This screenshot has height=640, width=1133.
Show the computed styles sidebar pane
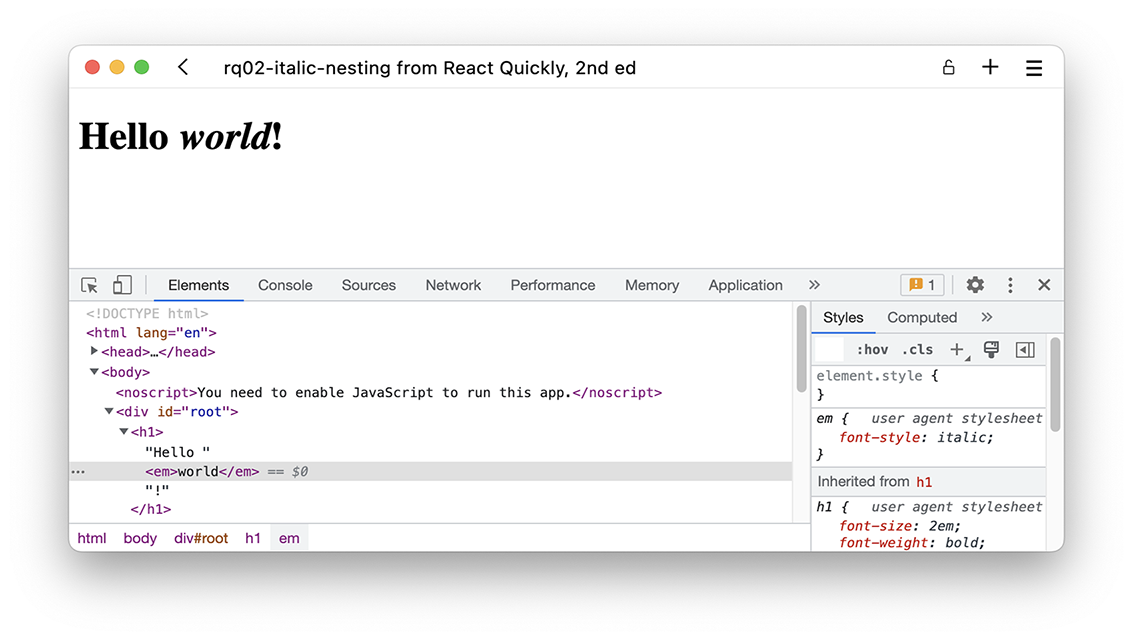pyautogui.click(x=1025, y=349)
